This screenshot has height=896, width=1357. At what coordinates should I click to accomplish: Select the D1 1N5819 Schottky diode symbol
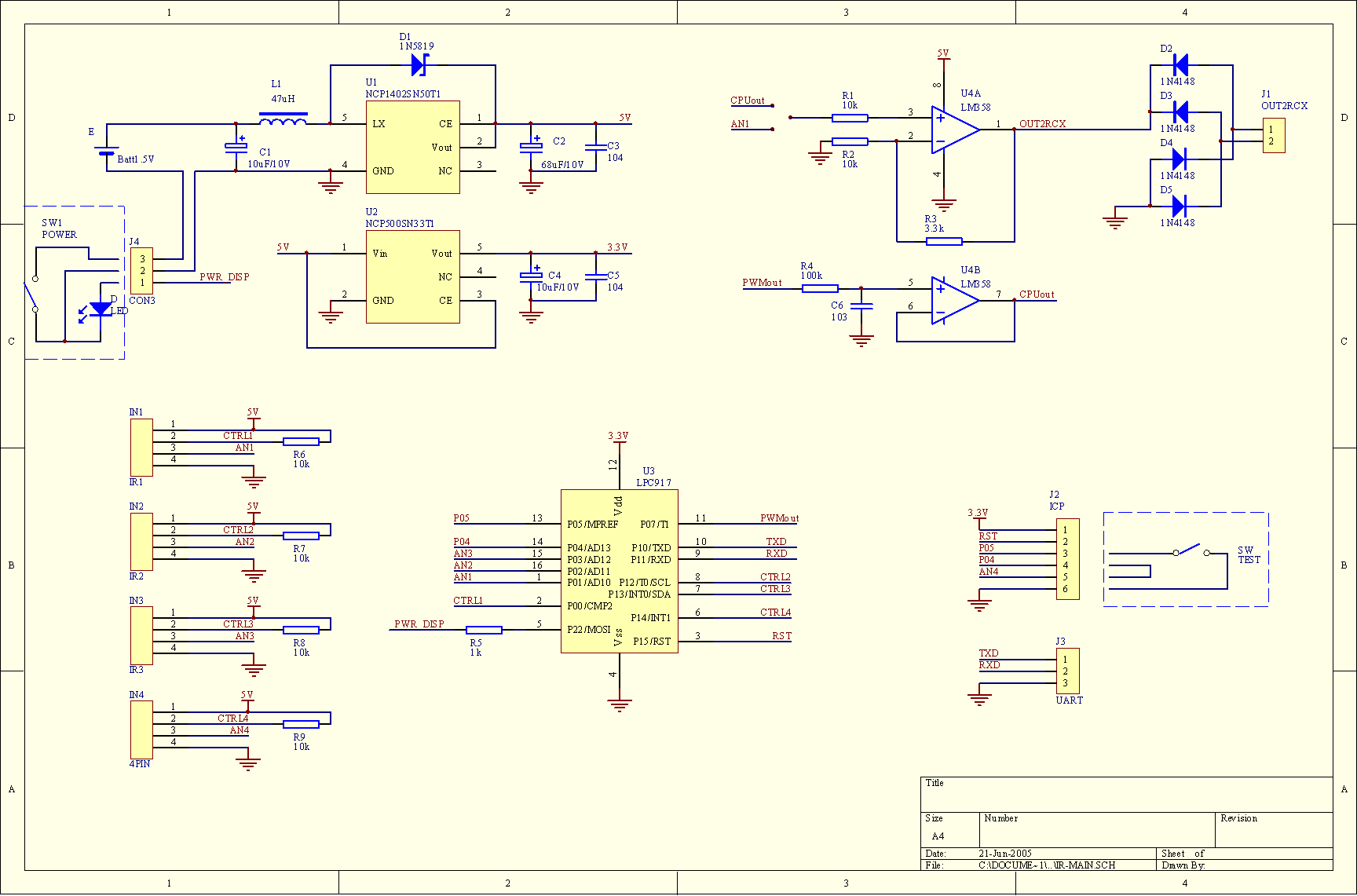pos(420,65)
